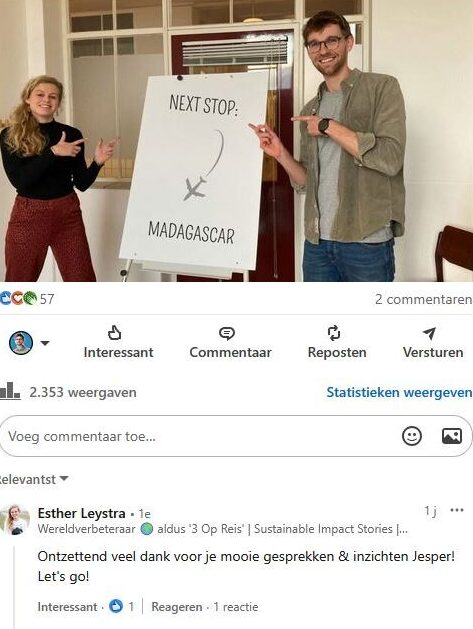
Task: Open the three-dot menu on Esther's comment
Action: point(457,510)
